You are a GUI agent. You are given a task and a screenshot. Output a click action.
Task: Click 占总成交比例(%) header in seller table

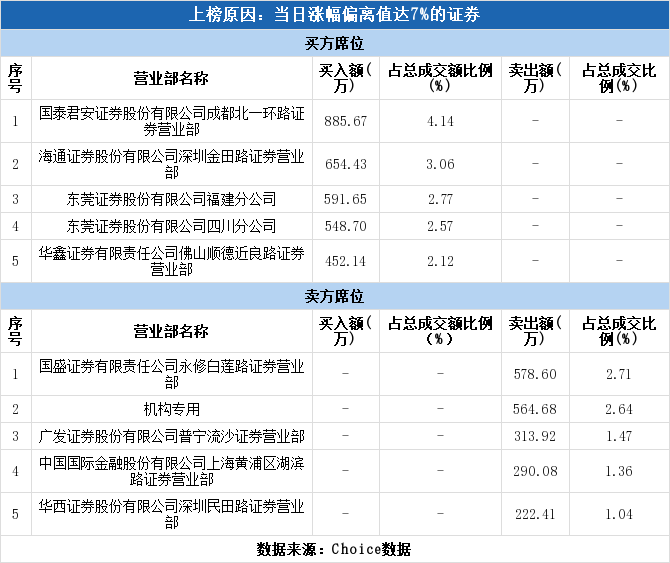click(619, 331)
